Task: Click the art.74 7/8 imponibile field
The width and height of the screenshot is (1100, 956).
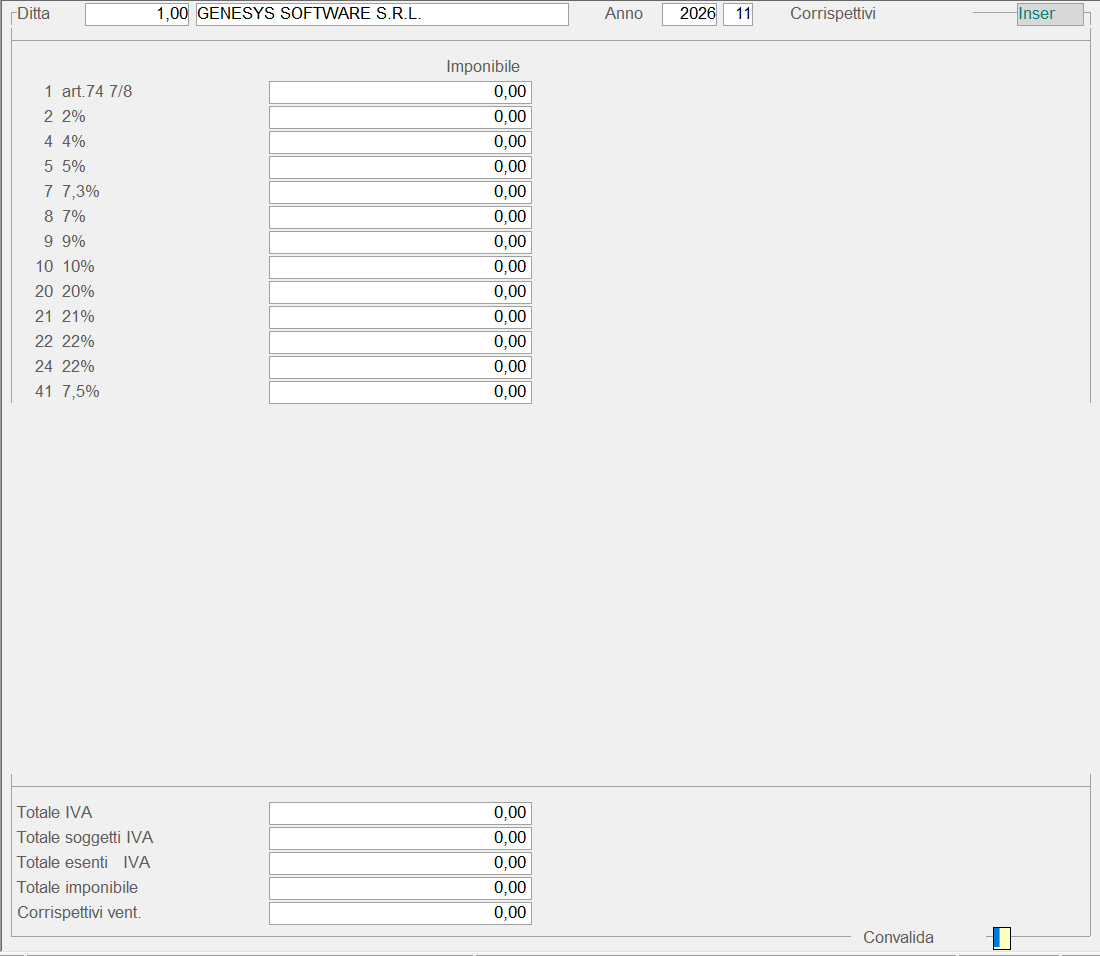Action: [400, 92]
